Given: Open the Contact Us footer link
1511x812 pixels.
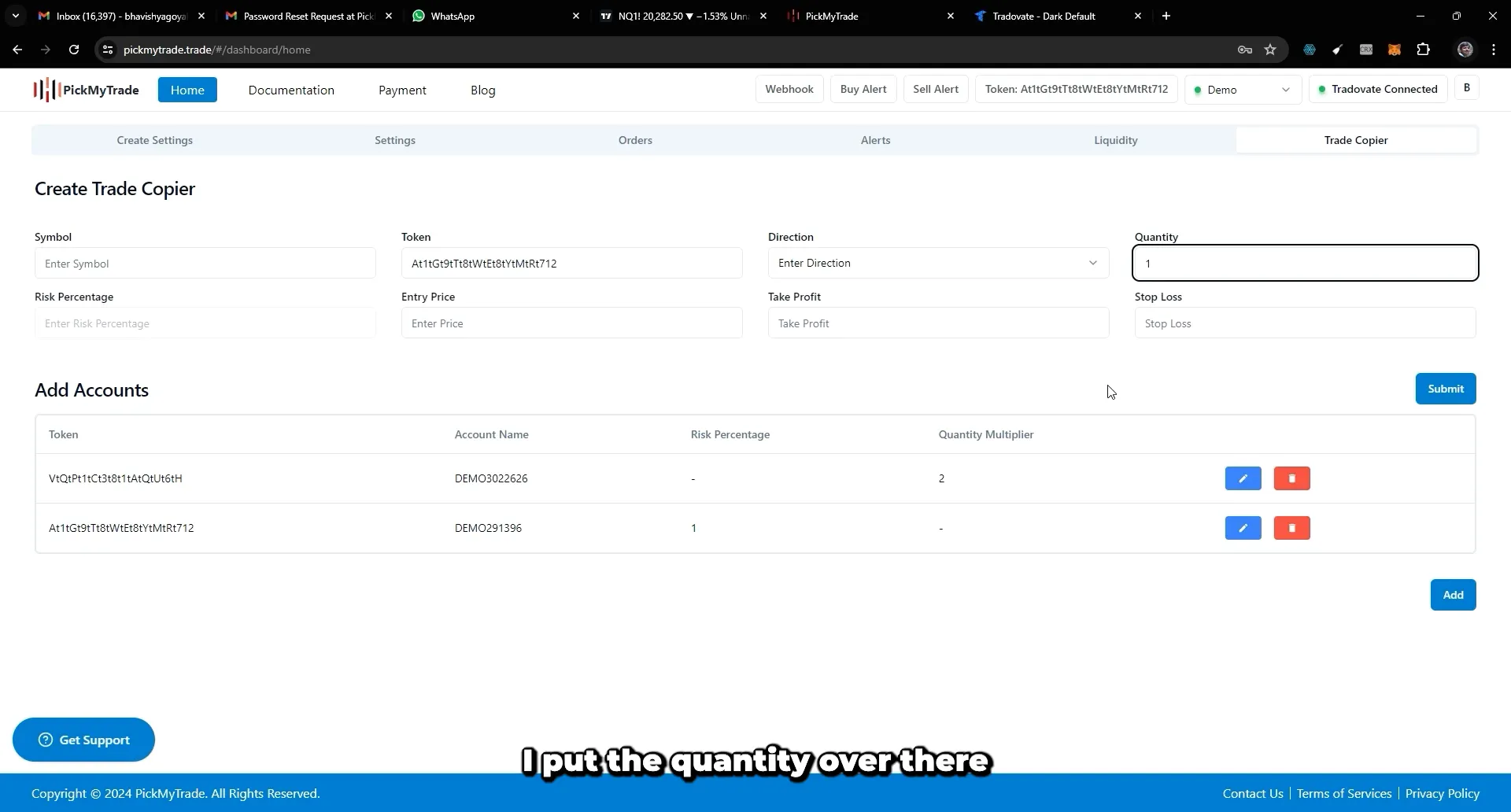Looking at the screenshot, I should tap(1253, 793).
